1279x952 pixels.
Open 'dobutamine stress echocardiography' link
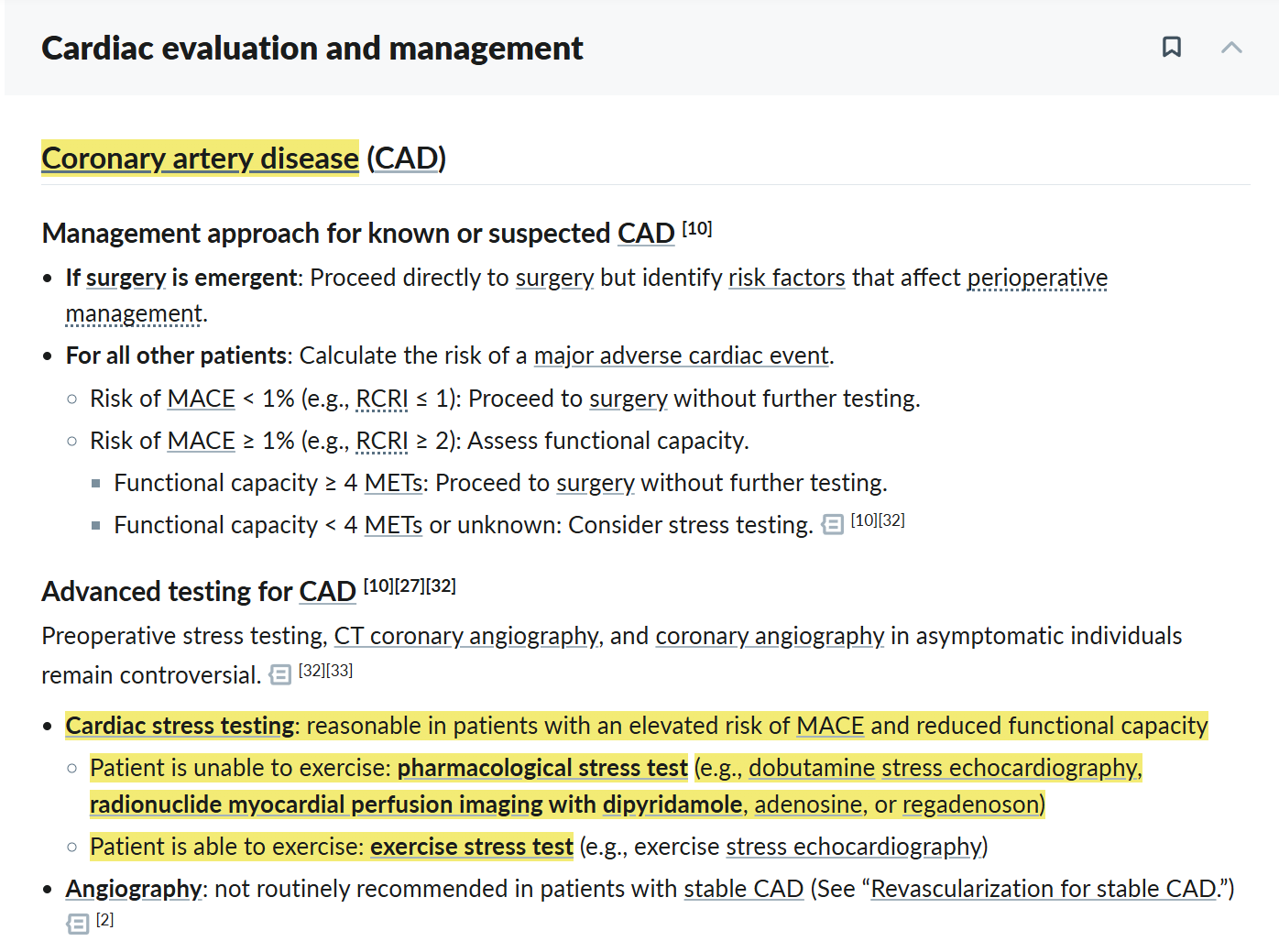(944, 768)
